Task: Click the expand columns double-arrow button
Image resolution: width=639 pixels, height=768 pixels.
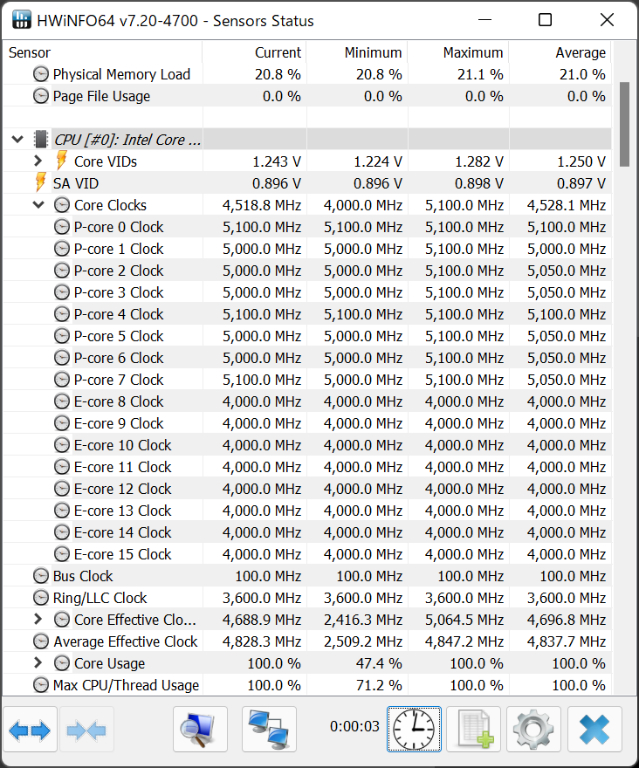Action: click(29, 730)
